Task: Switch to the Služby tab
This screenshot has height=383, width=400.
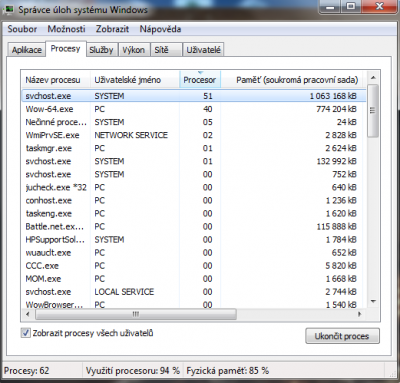Action: point(101,50)
